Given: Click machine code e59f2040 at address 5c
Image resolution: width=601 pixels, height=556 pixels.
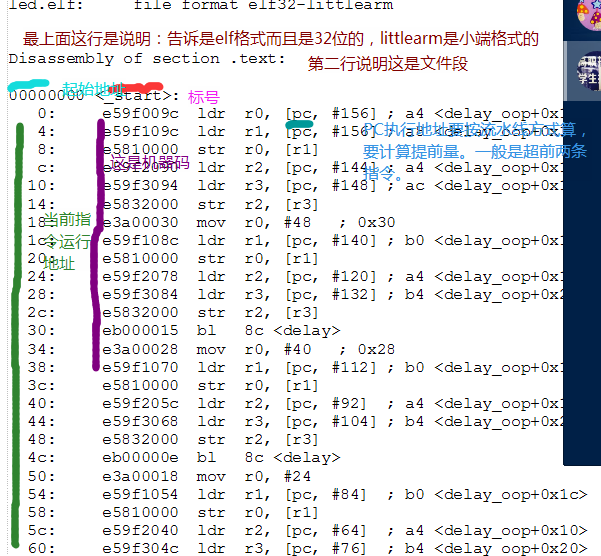Looking at the screenshot, I should click(140, 530).
